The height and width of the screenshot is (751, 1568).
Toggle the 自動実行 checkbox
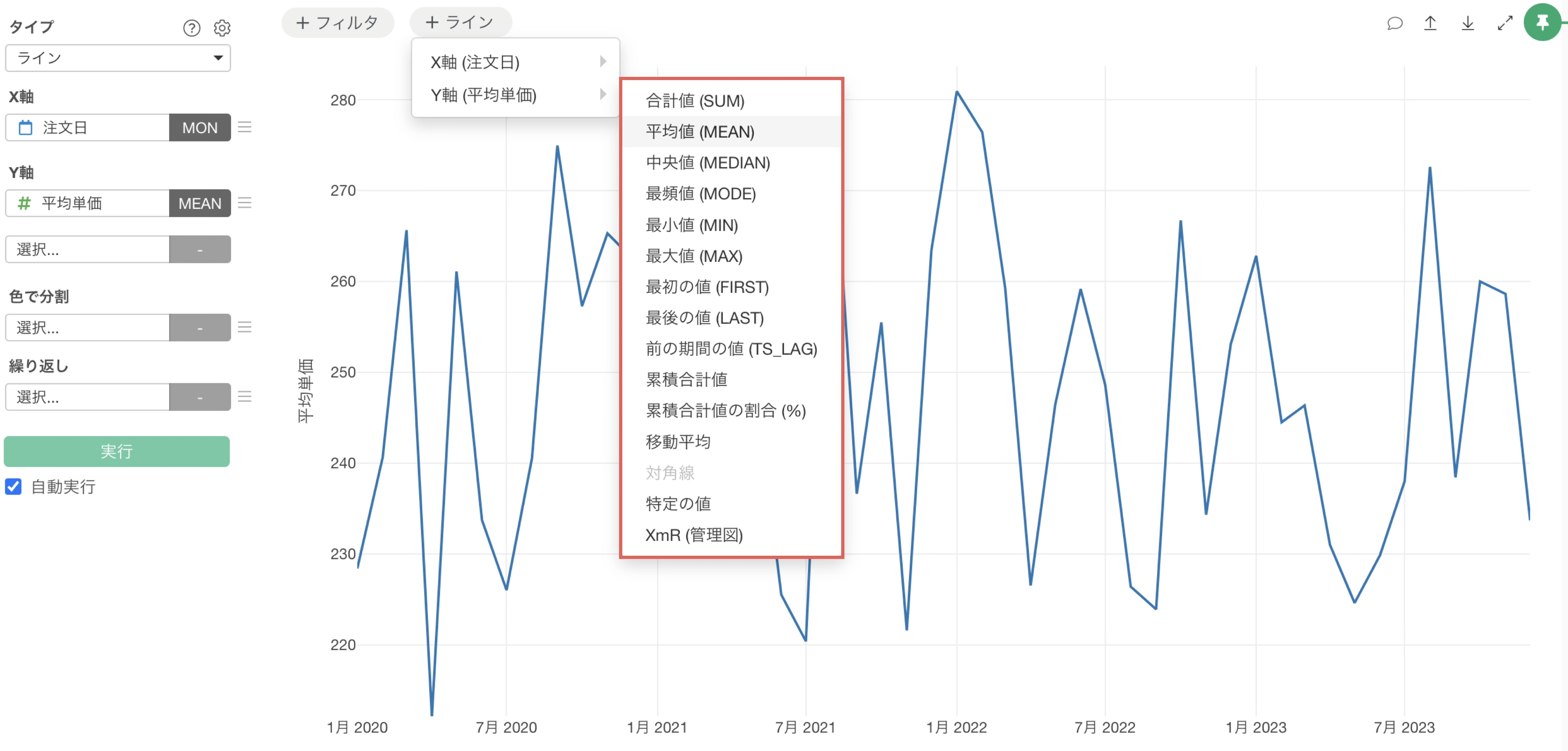coord(13,486)
